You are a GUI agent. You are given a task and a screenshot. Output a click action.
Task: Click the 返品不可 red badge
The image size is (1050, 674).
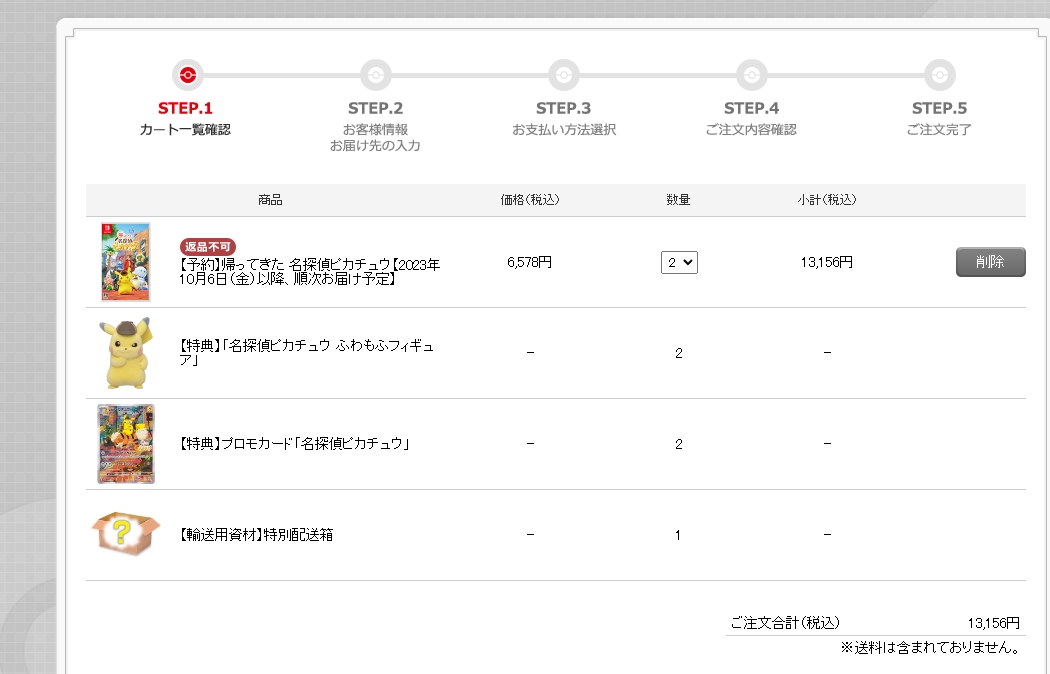(208, 246)
